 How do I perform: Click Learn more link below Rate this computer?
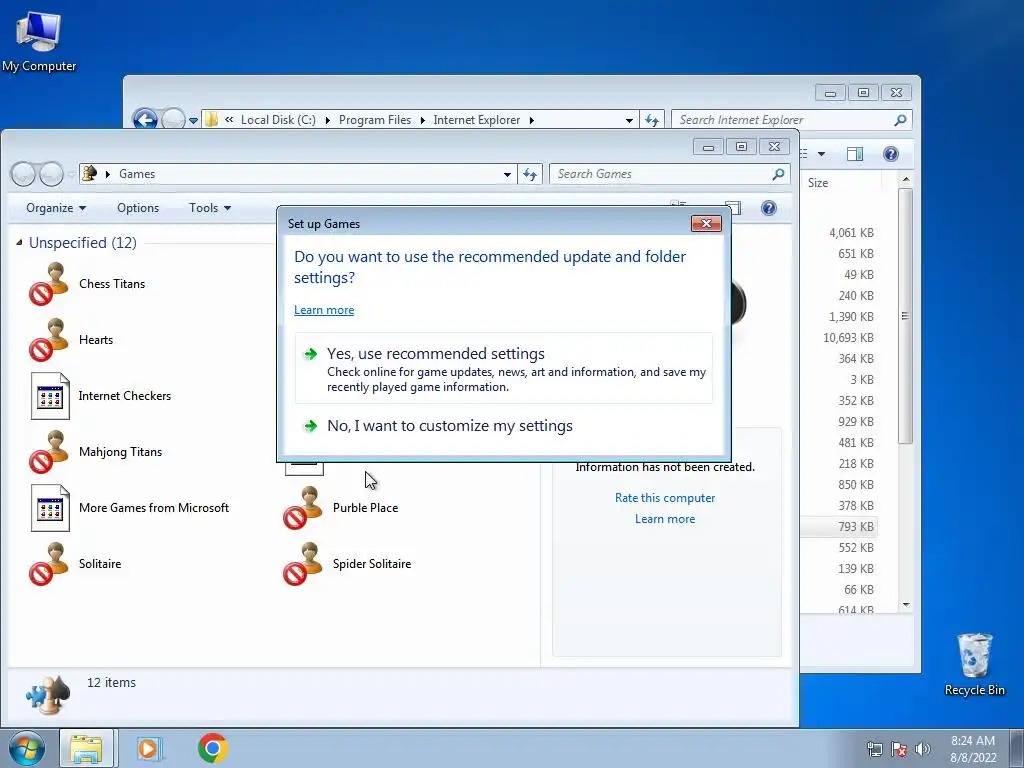click(665, 519)
